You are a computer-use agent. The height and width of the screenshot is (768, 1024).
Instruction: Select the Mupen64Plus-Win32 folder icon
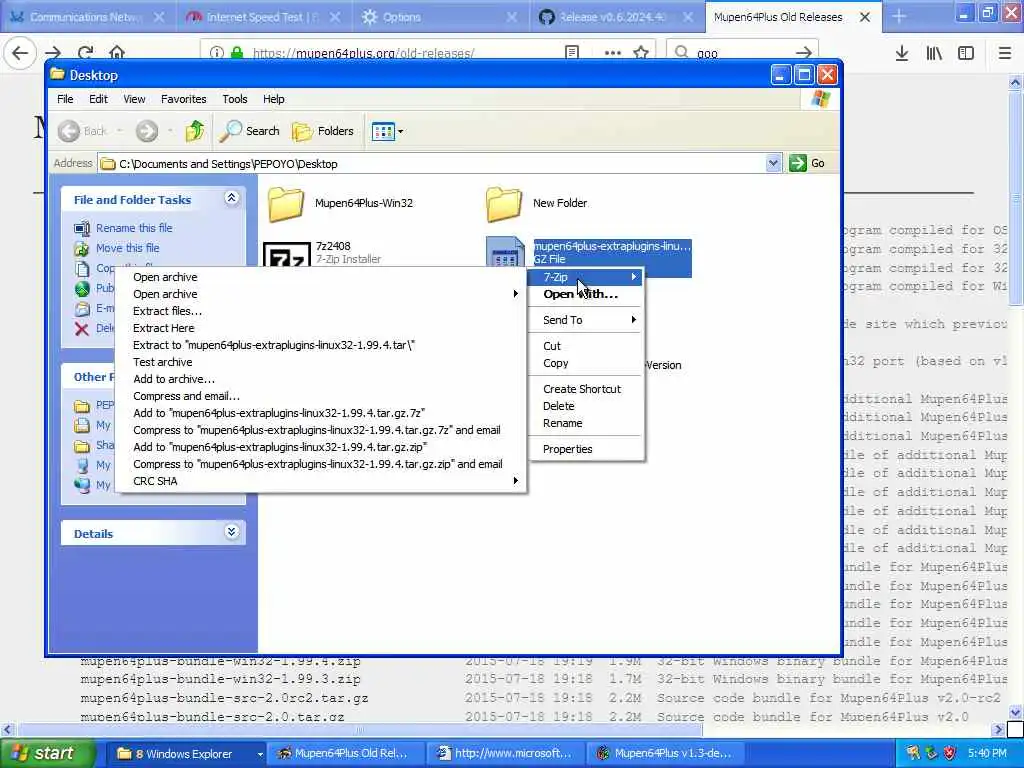coord(286,204)
